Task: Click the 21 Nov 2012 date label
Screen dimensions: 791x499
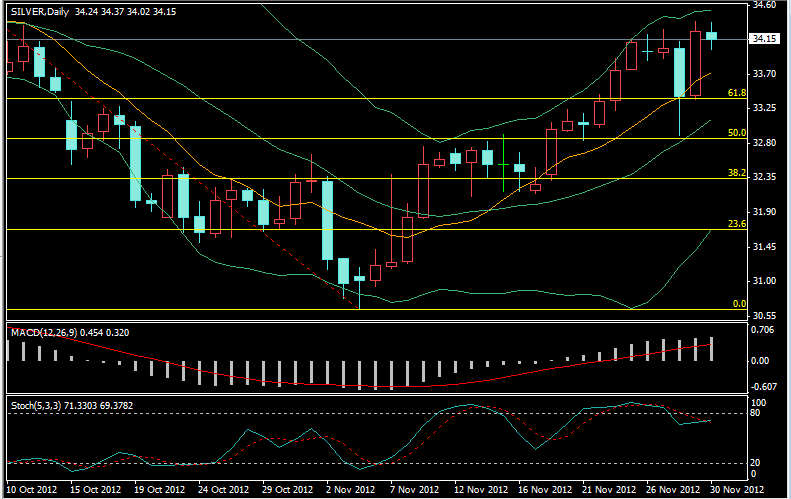Action: pyautogui.click(x=609, y=490)
